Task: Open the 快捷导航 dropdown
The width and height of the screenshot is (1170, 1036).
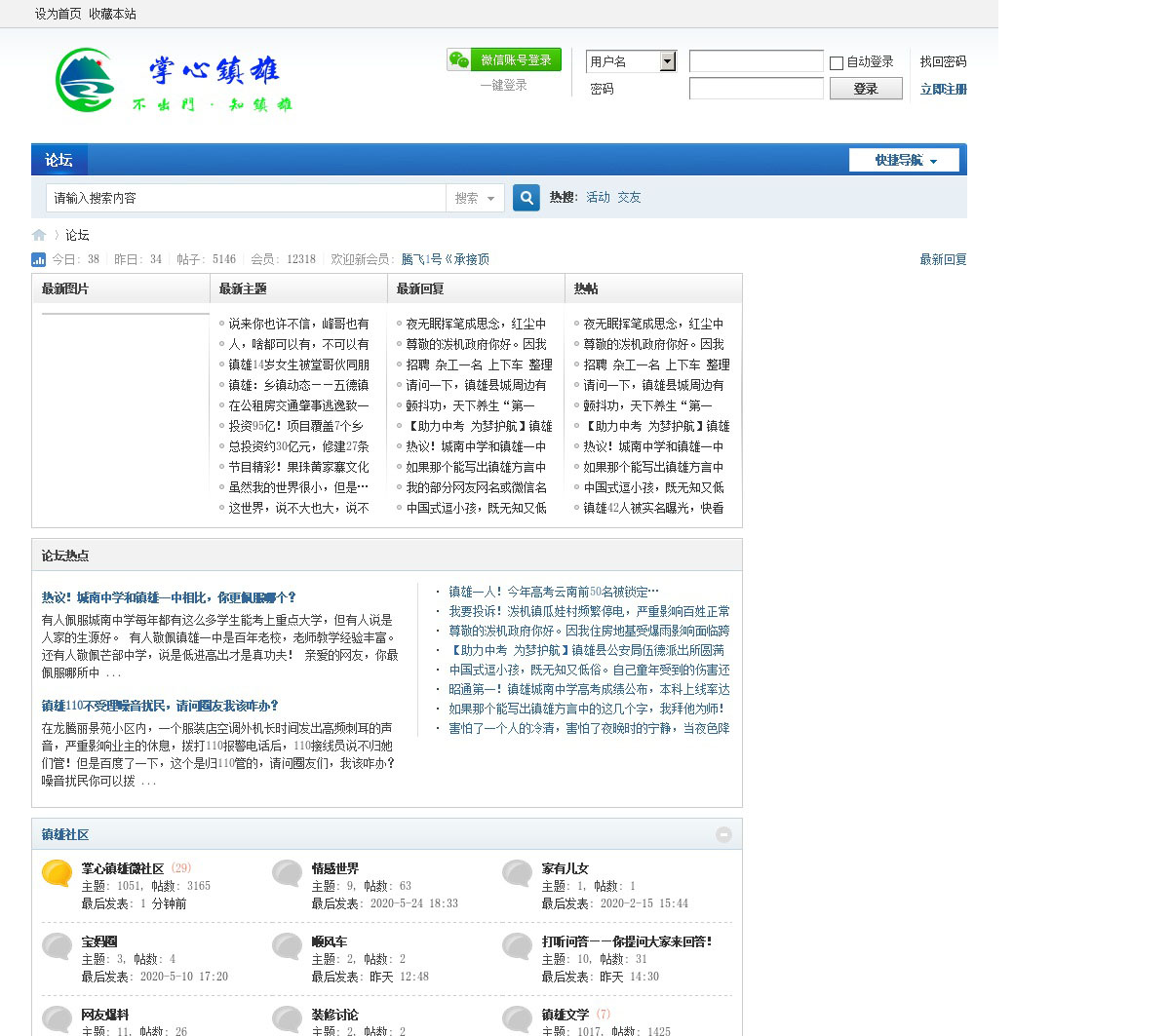Action: click(x=904, y=160)
